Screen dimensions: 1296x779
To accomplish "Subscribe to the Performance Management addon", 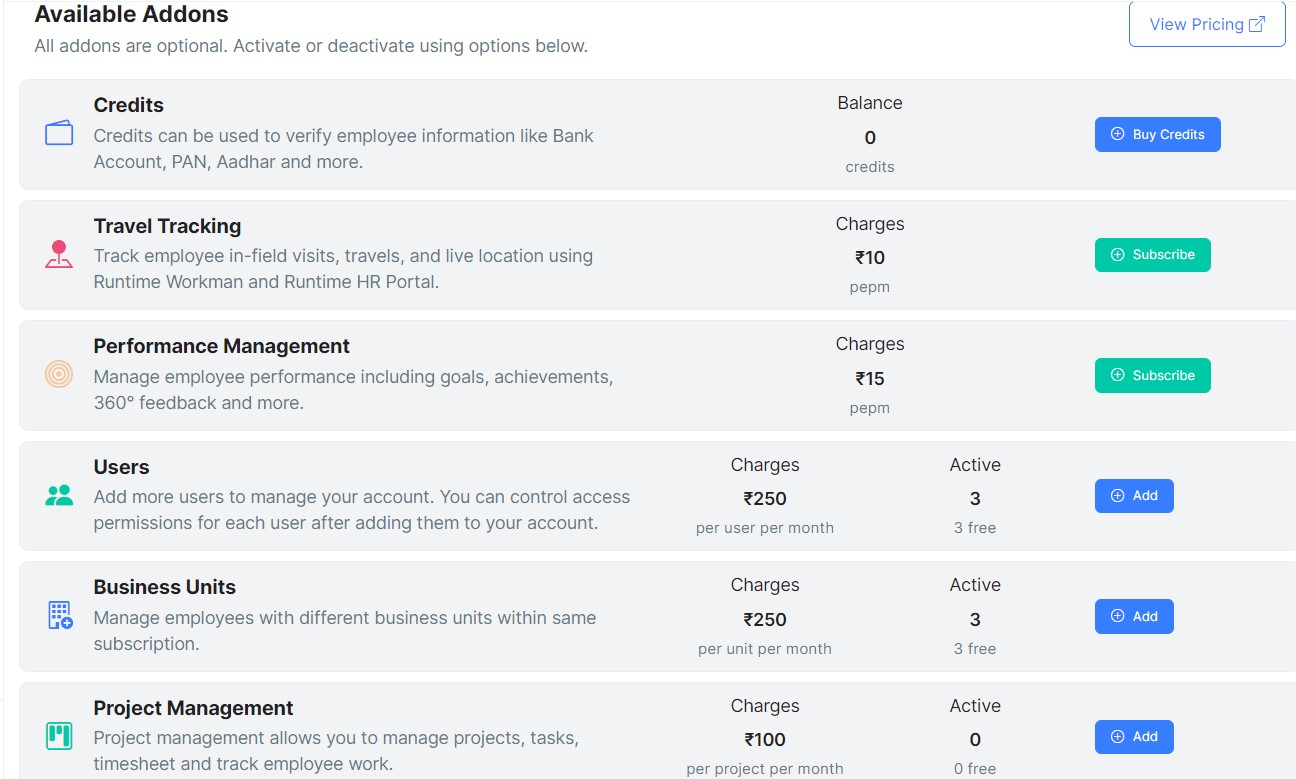I will [1152, 375].
